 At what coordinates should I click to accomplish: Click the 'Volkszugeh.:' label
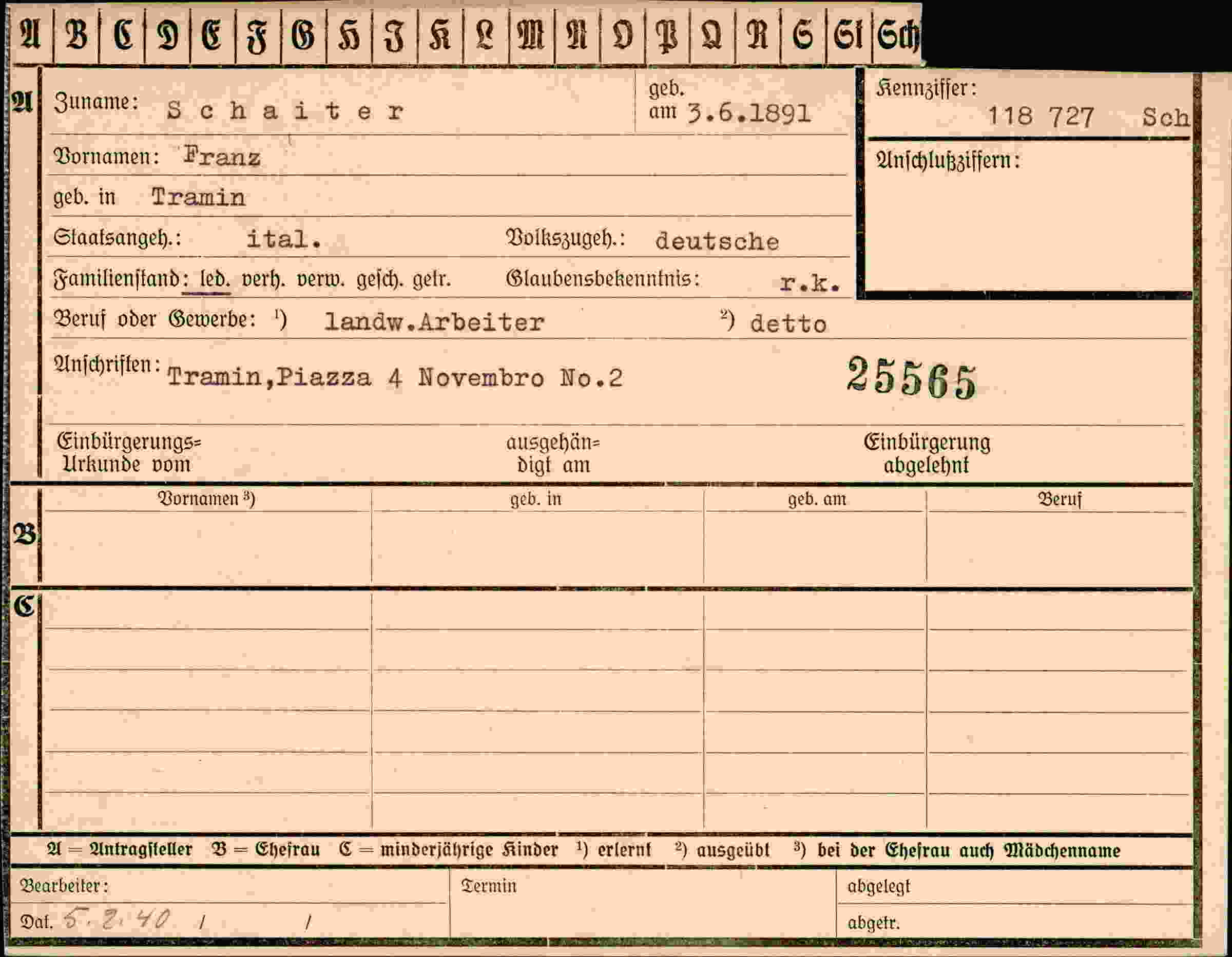[x=566, y=239]
